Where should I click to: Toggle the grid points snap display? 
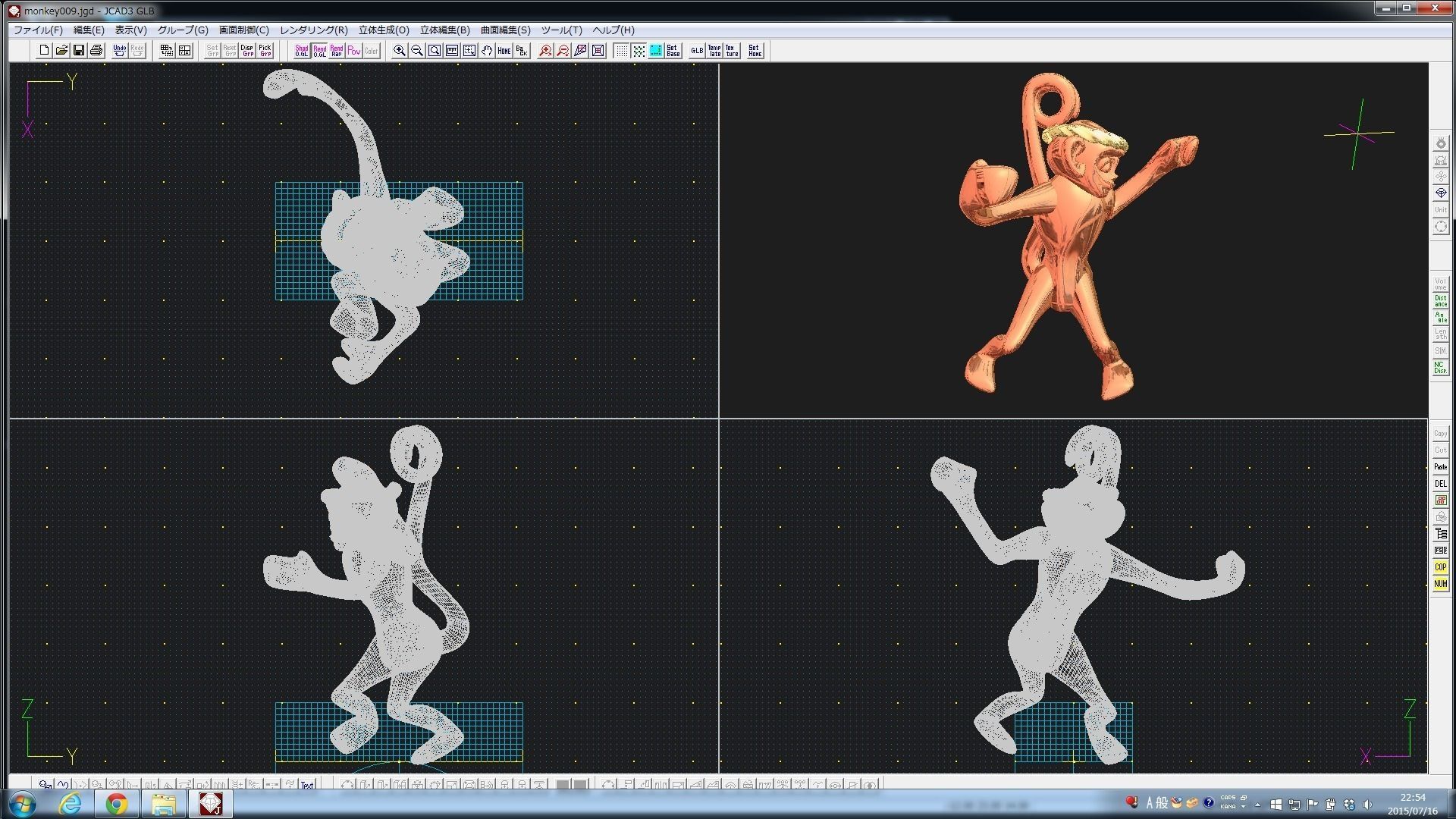click(639, 51)
